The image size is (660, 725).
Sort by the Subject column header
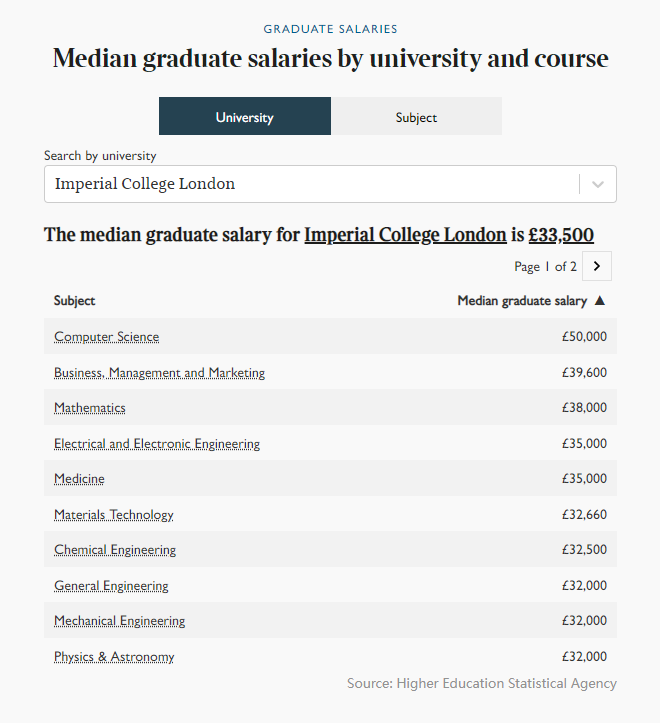coord(75,300)
